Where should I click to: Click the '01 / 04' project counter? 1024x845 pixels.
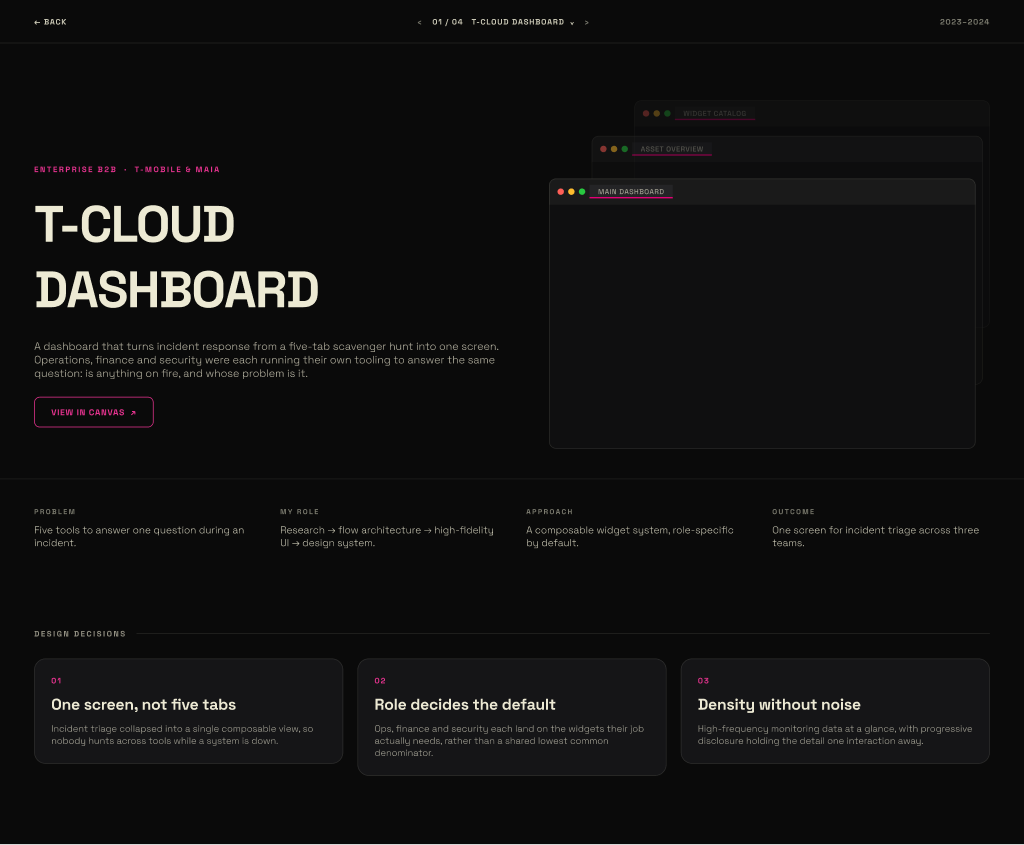coord(447,22)
